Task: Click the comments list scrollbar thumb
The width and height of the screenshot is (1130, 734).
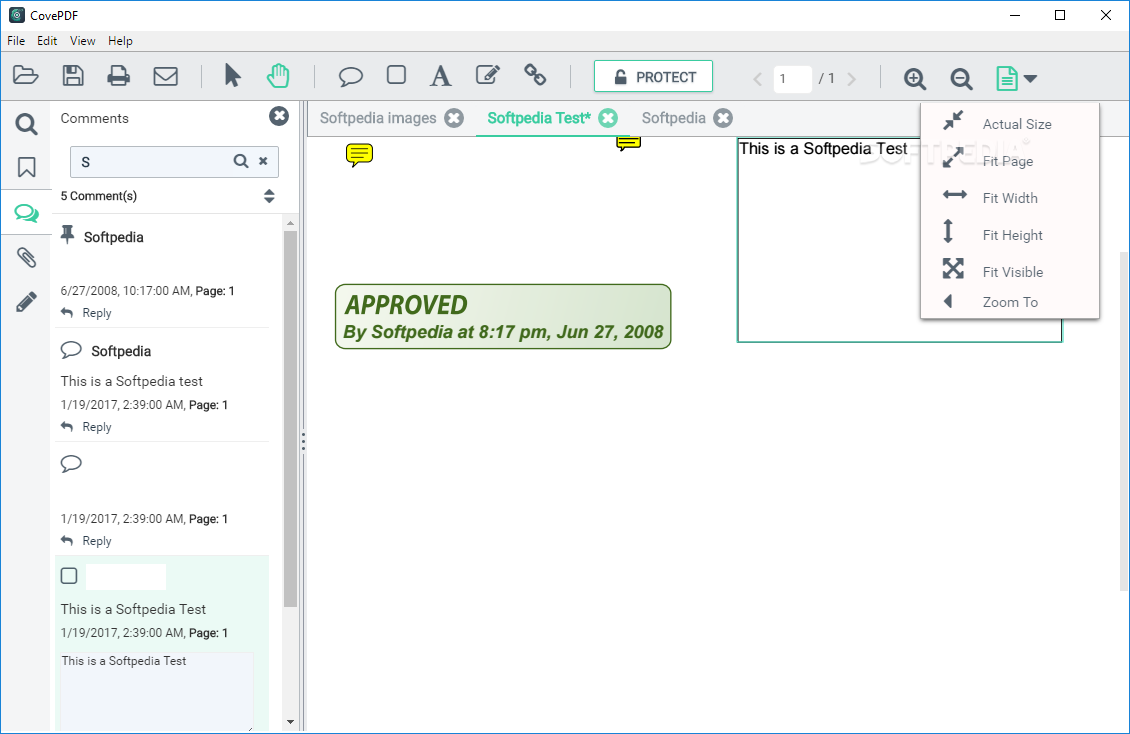Action: (290, 418)
